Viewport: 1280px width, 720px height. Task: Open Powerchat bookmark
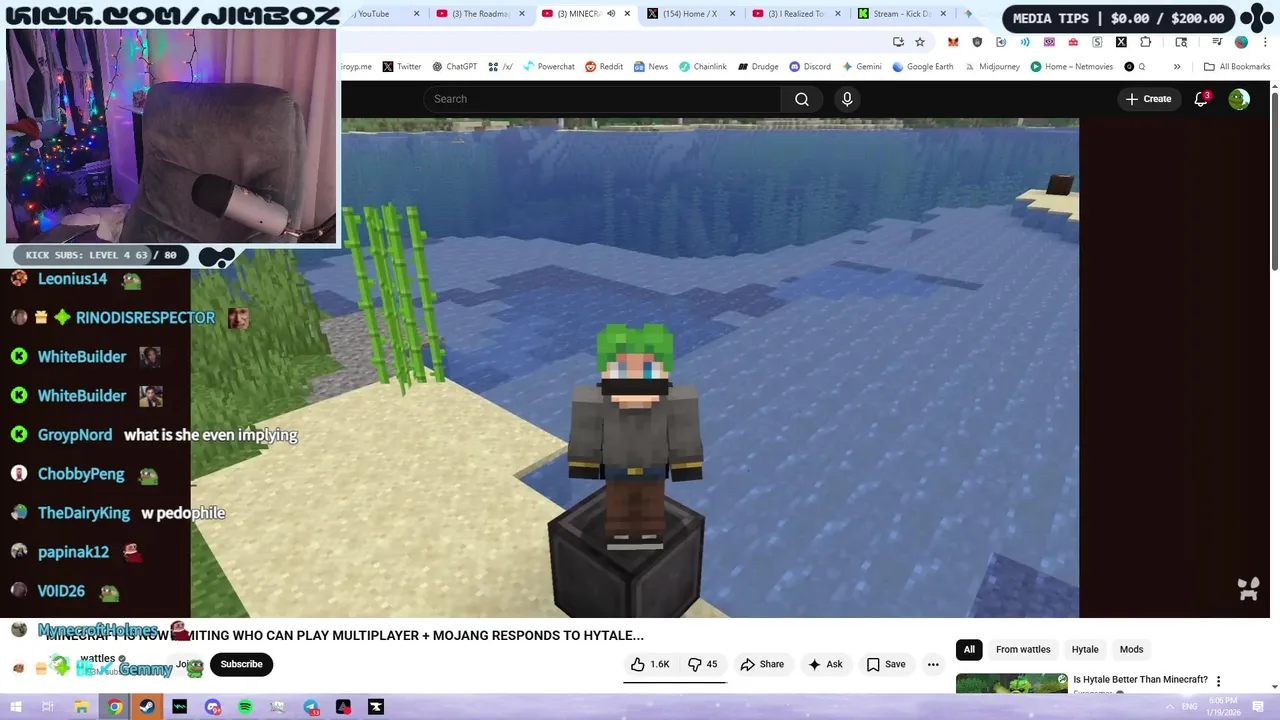548,67
